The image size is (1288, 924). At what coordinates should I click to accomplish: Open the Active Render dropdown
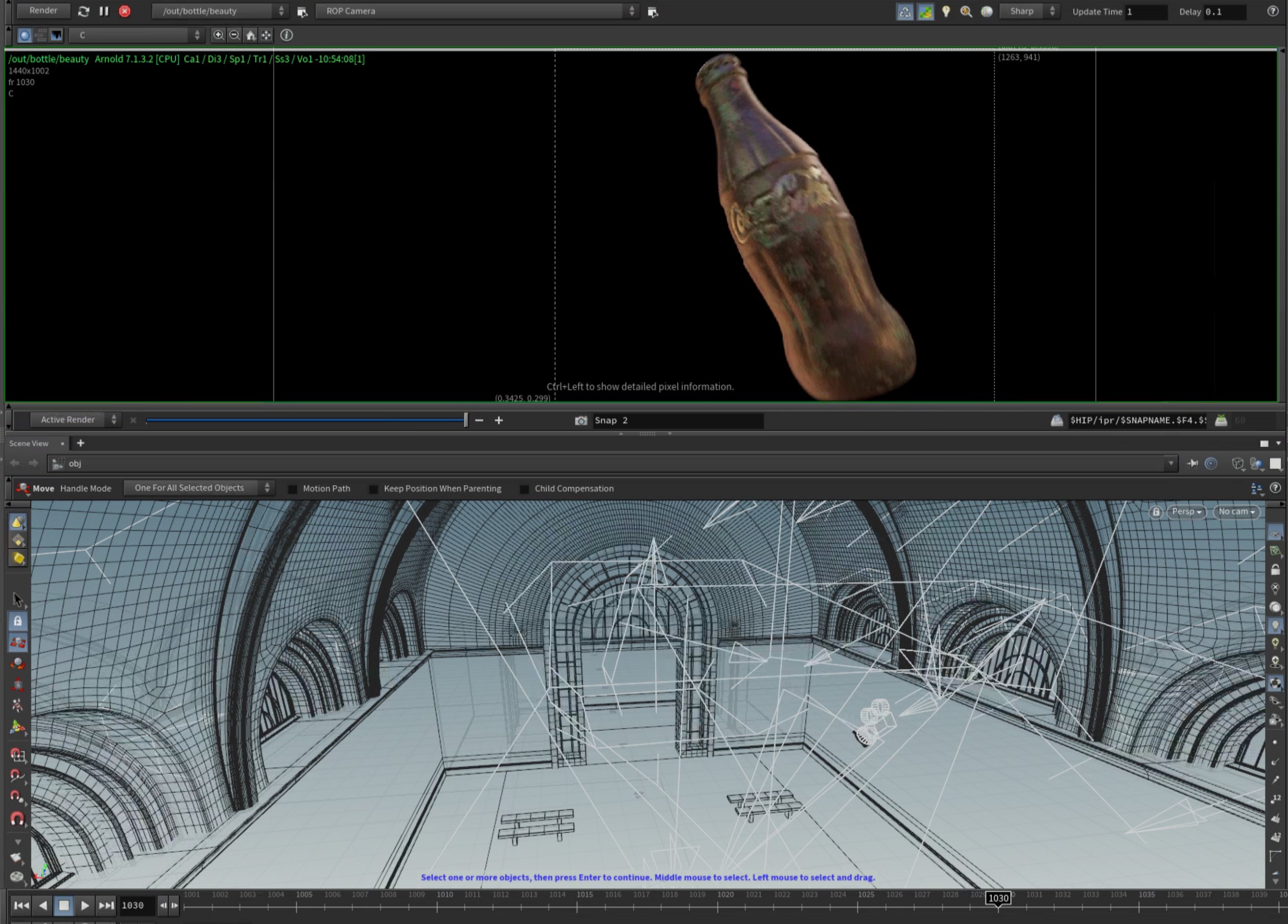(74, 420)
